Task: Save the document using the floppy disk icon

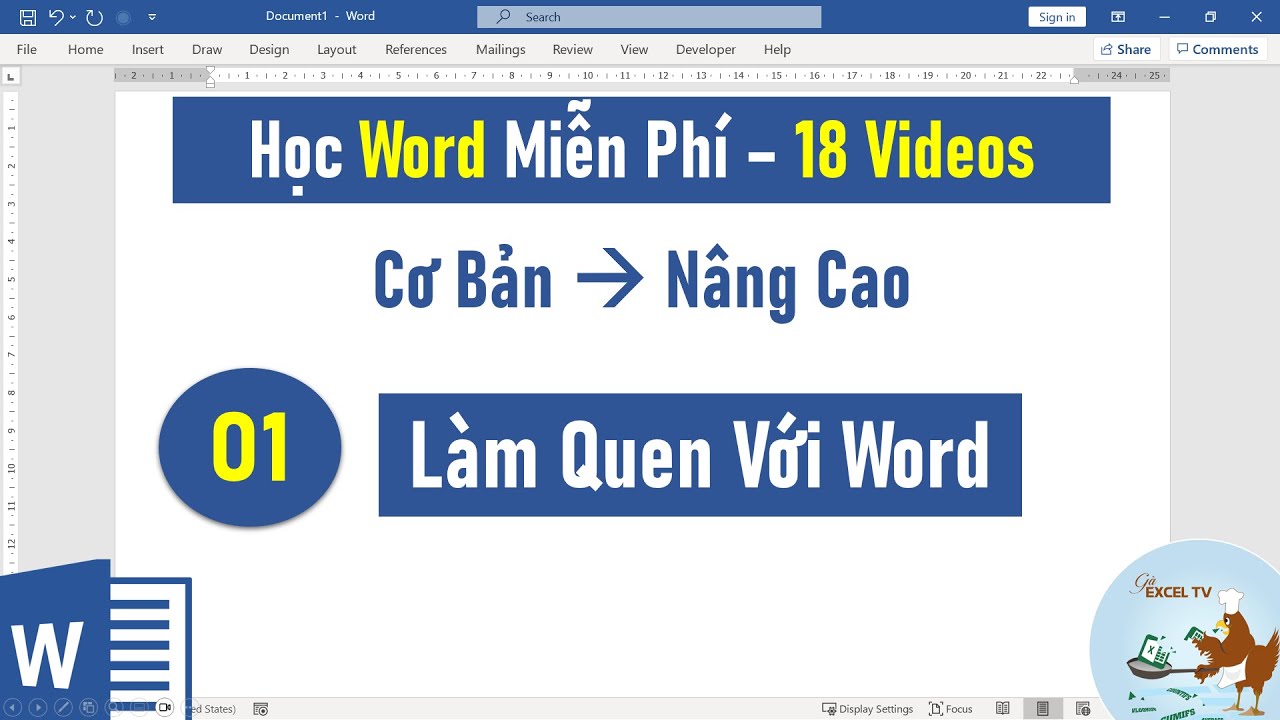Action: pos(28,17)
